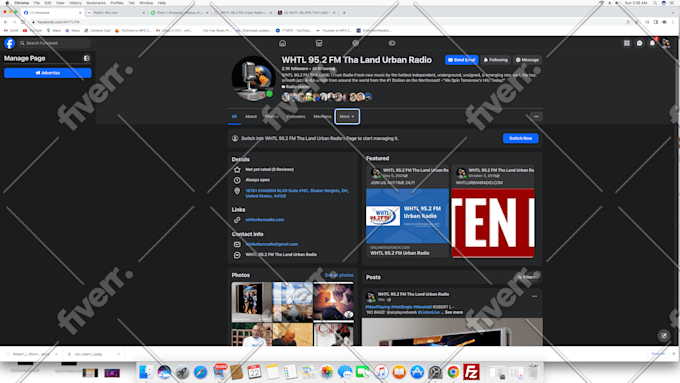Viewport: 680px width, 383px height.
Task: Click the whtlurbanradio@gmail.com email link
Action: point(271,244)
